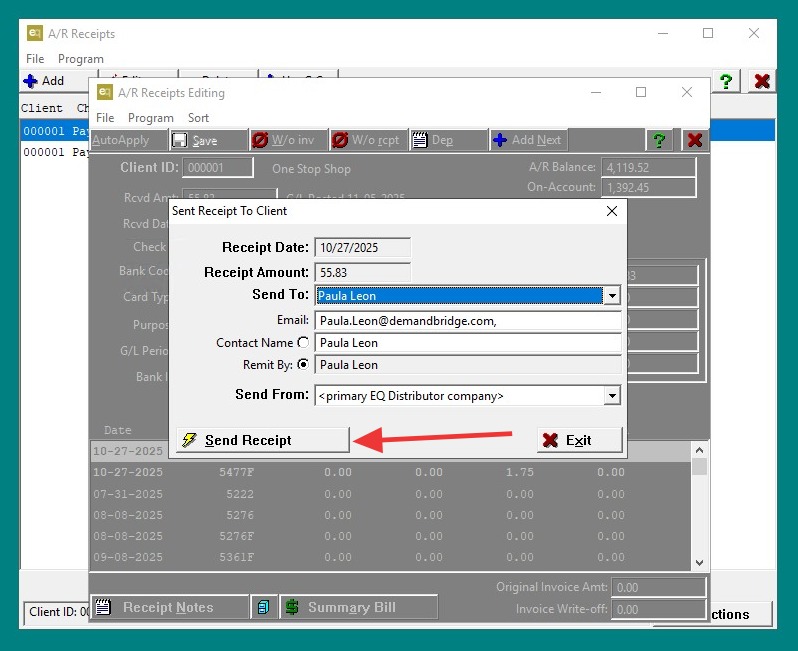Click the Client ID field 000001
Viewport: 798px width, 651px height.
[x=218, y=167]
